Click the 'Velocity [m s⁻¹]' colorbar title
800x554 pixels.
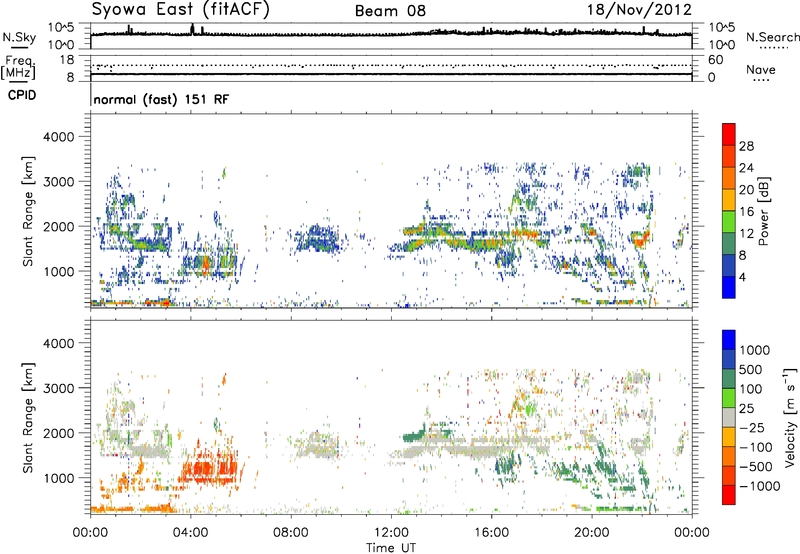[x=790, y=417]
